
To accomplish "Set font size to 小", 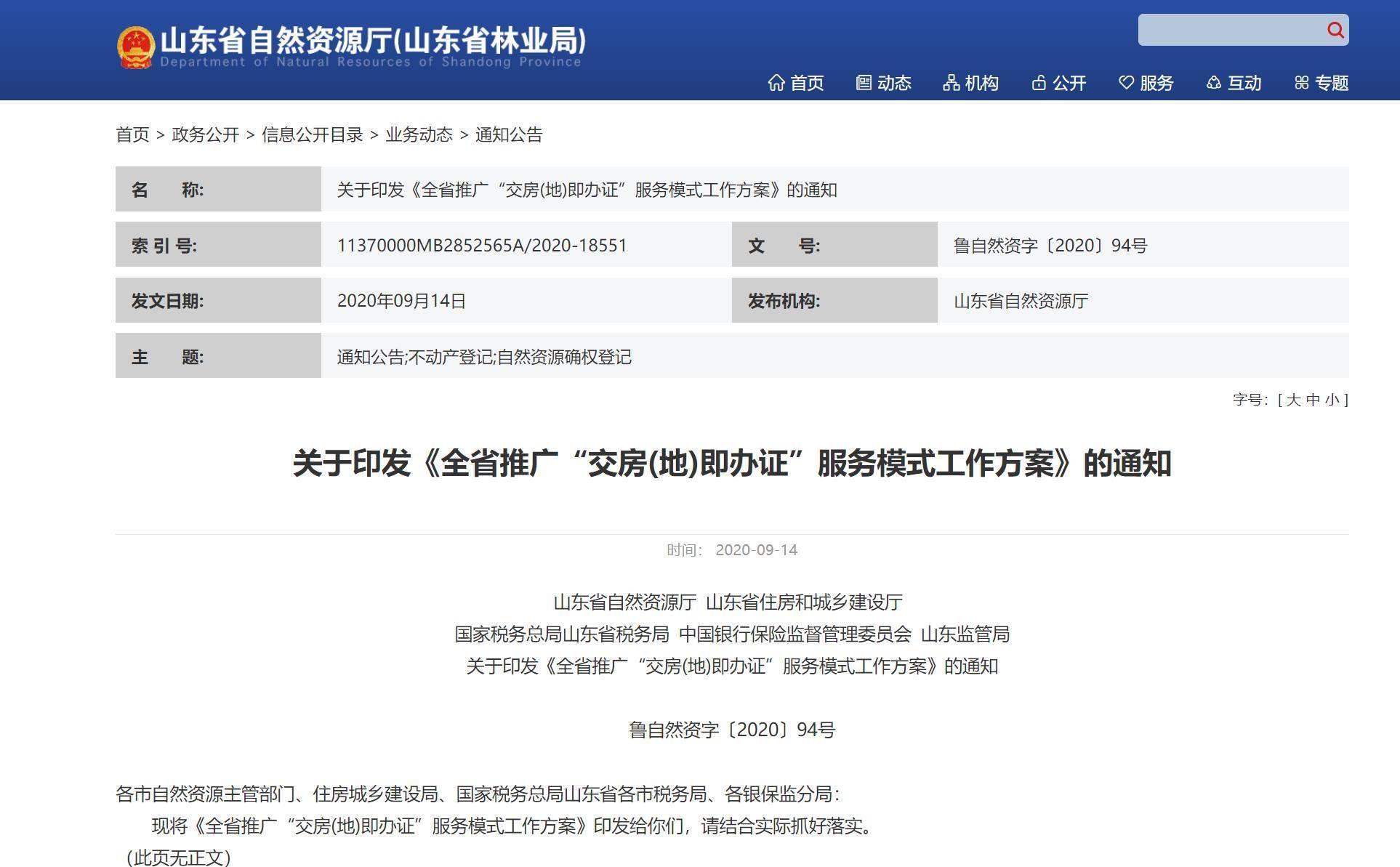I will point(1332,400).
